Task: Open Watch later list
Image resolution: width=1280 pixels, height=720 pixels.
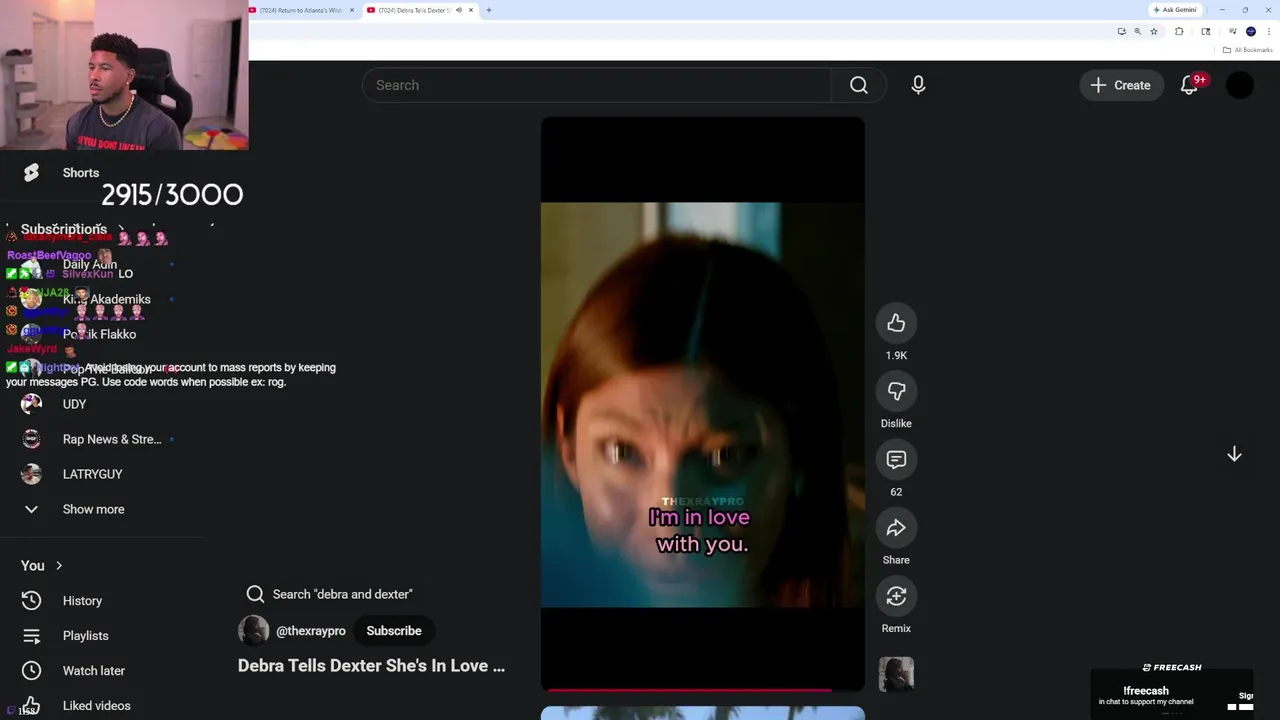Action: [93, 671]
